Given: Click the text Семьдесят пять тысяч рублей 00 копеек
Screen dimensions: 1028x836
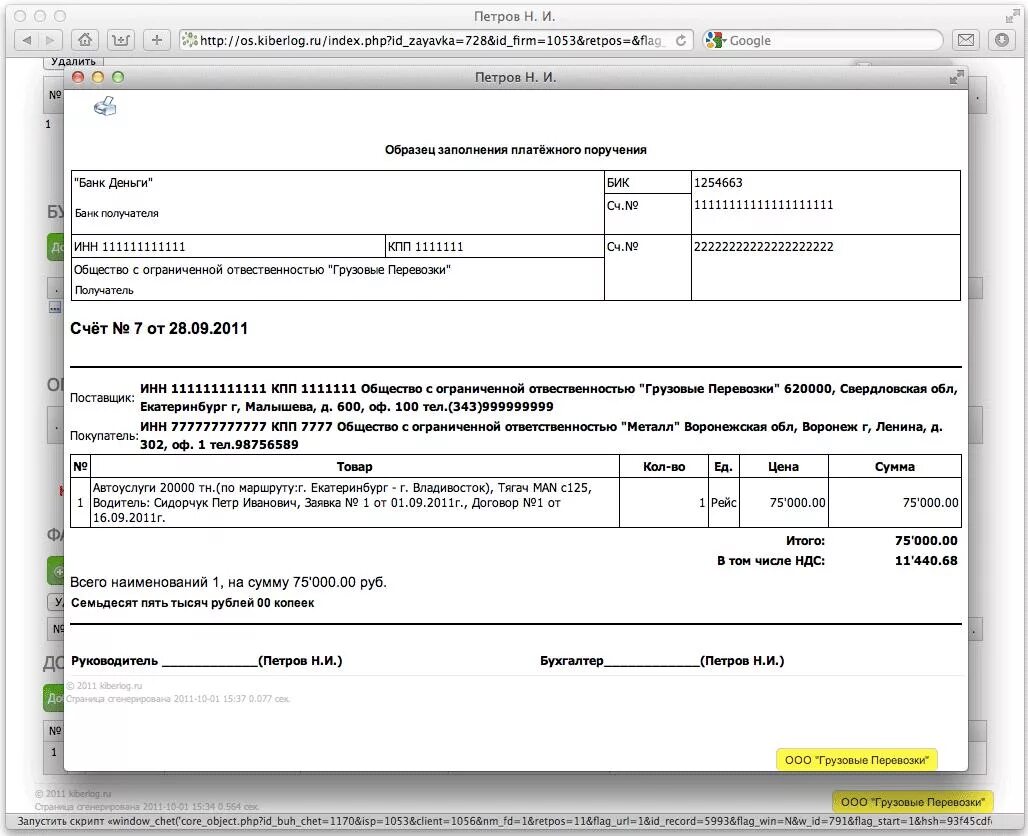Looking at the screenshot, I should click(193, 603).
